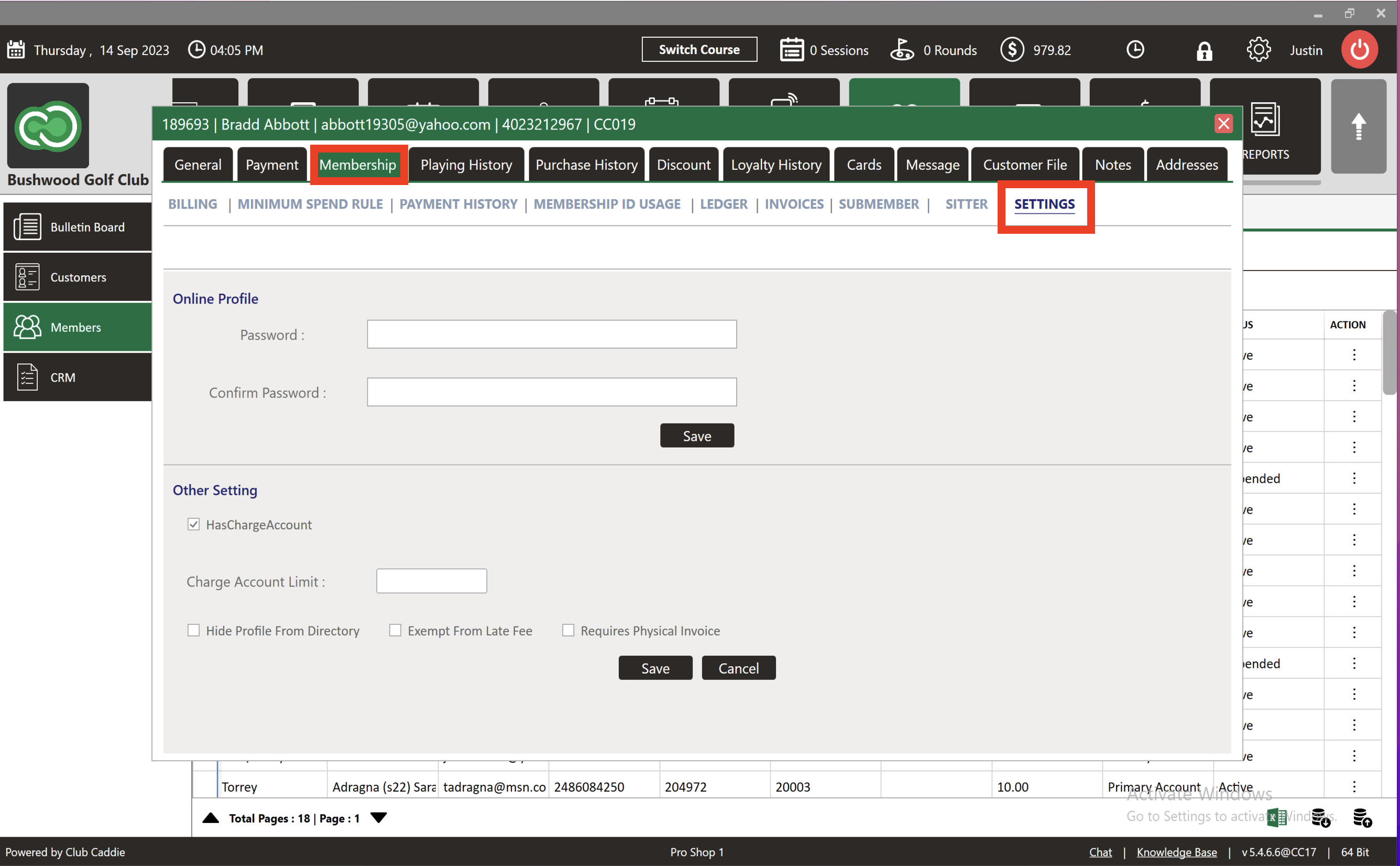Click the Switch Course button
1400x866 pixels.
click(699, 50)
